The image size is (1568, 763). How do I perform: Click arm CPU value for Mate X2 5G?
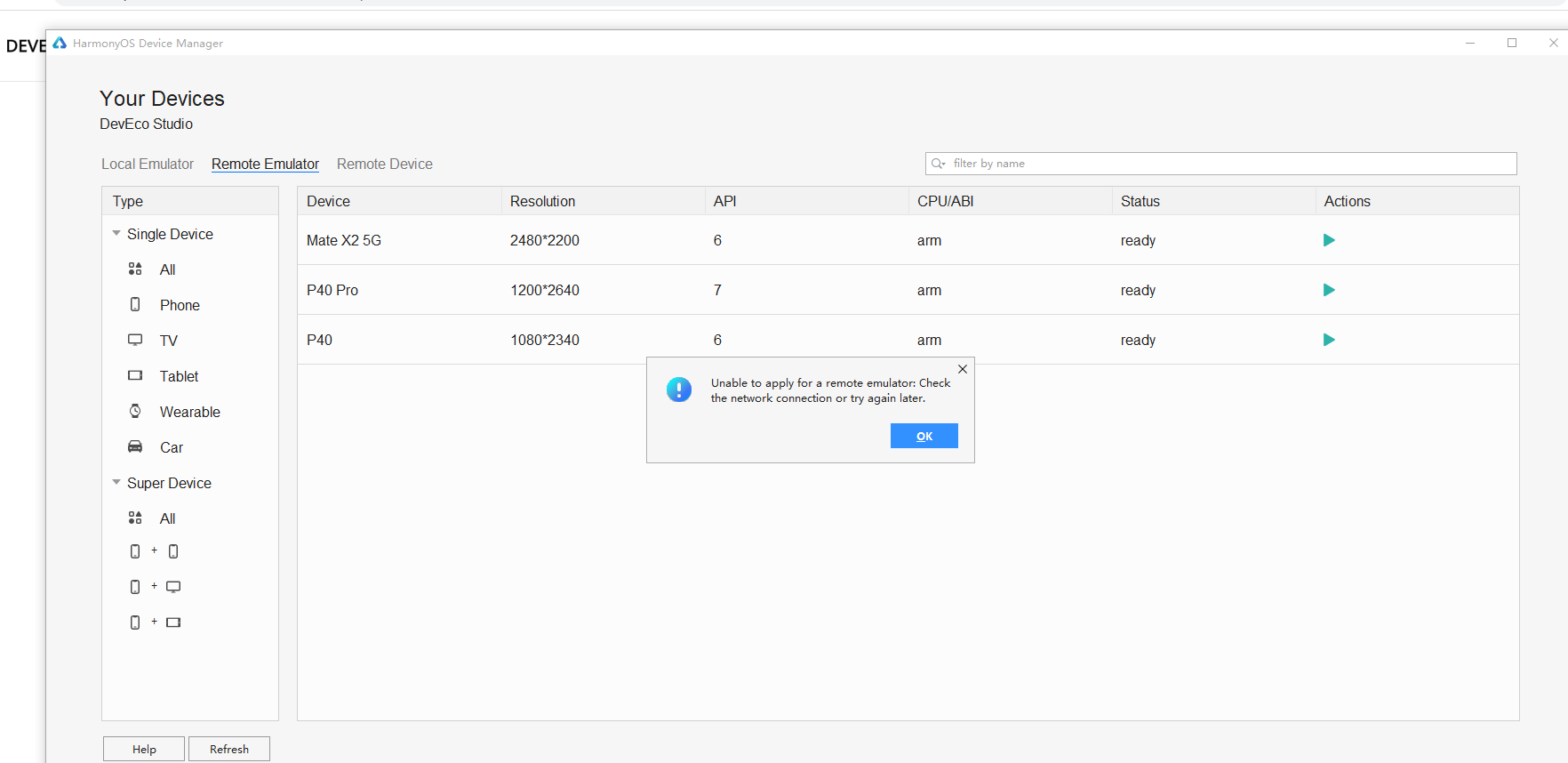point(929,240)
